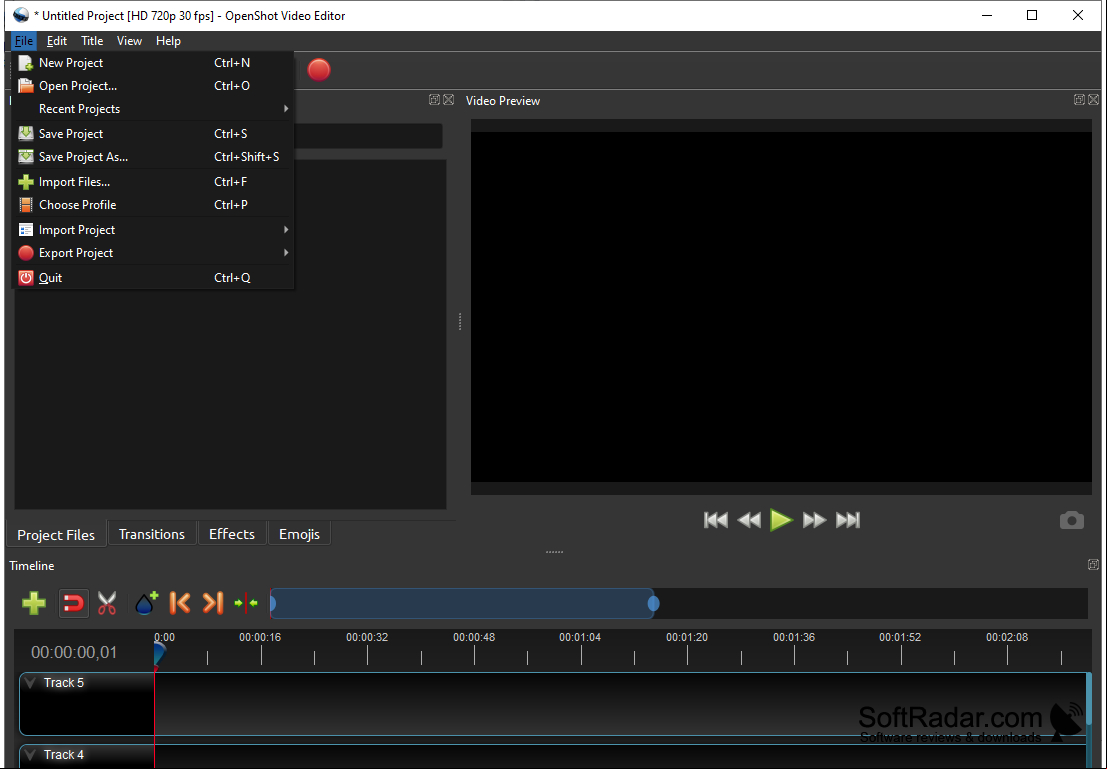Open the Help menu
The width and height of the screenshot is (1107, 769).
(x=168, y=41)
